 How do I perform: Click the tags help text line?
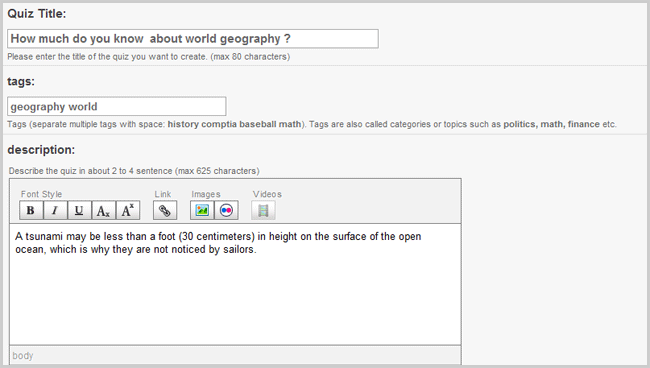click(312, 124)
